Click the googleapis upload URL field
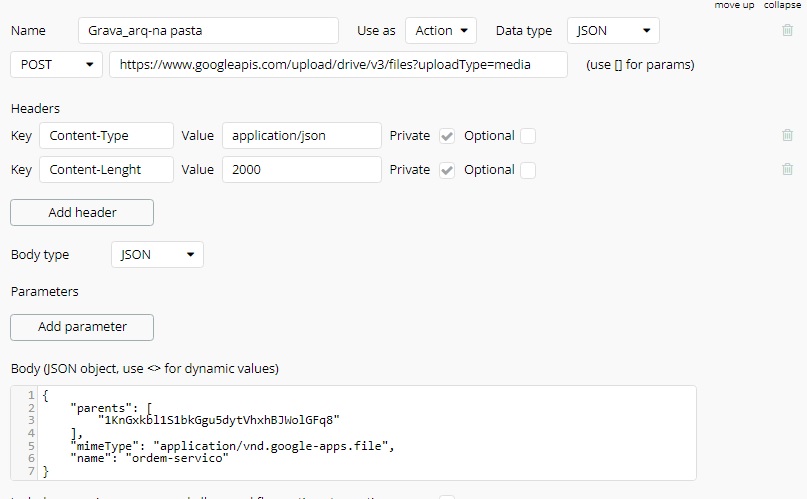The image size is (807, 499). click(338, 65)
